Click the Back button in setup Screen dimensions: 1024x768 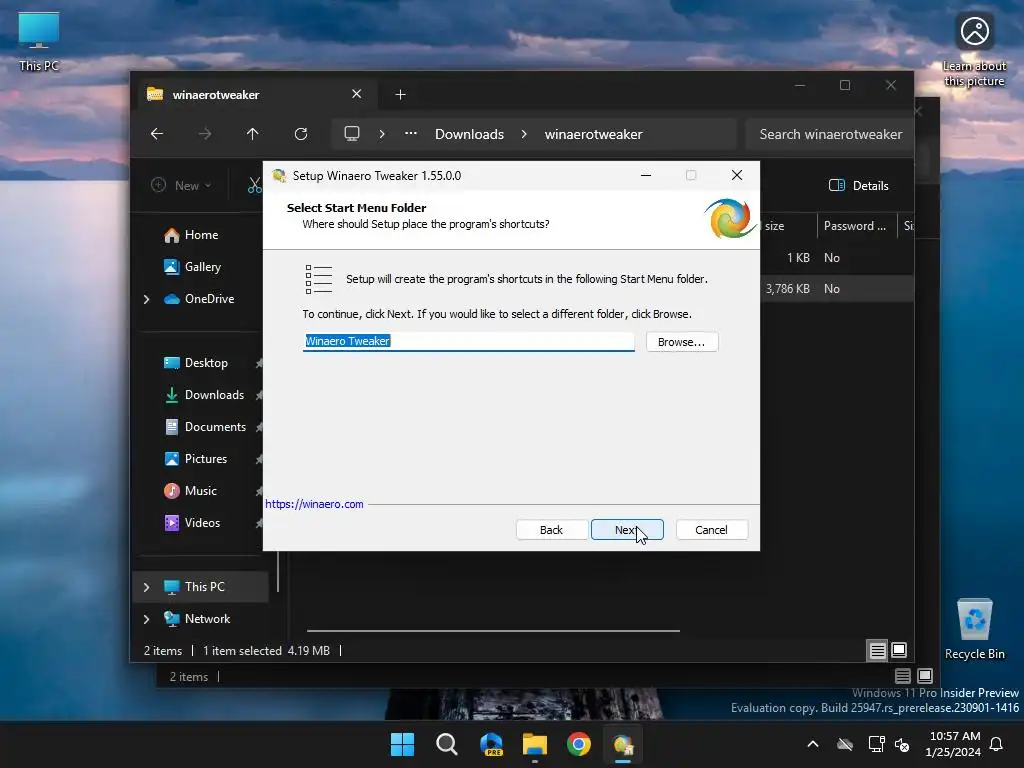click(551, 530)
